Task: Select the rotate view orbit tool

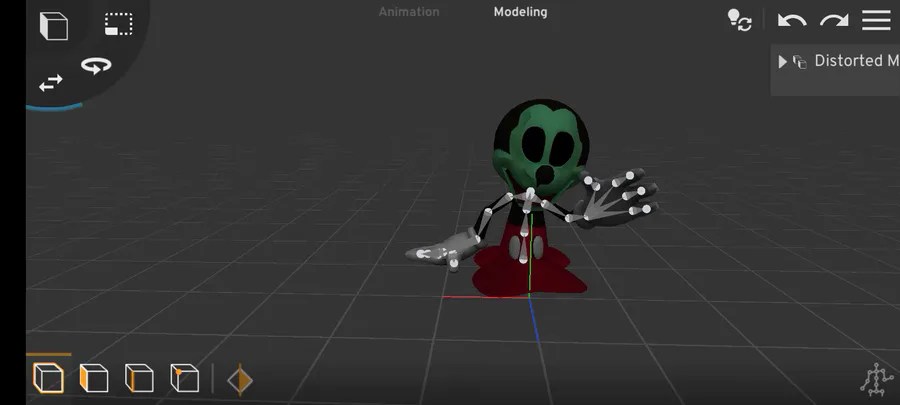Action: click(96, 65)
